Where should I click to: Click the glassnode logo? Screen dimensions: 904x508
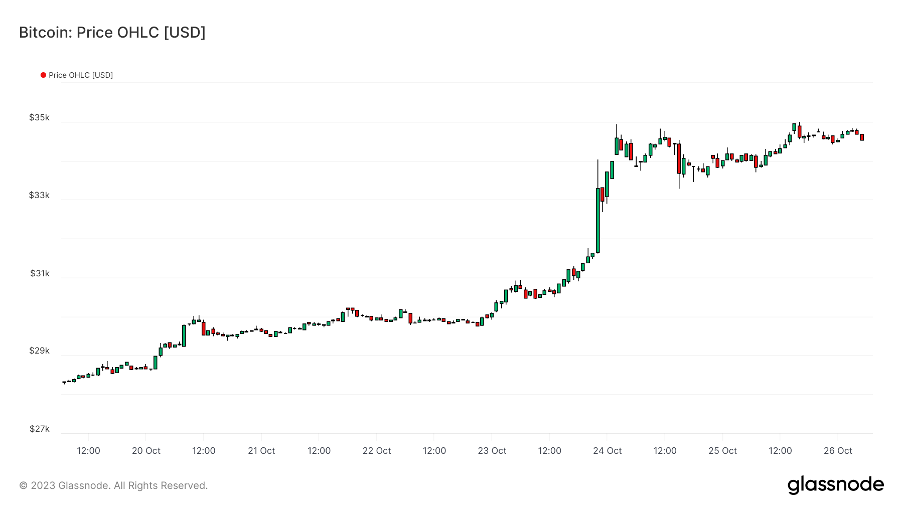tap(835, 485)
